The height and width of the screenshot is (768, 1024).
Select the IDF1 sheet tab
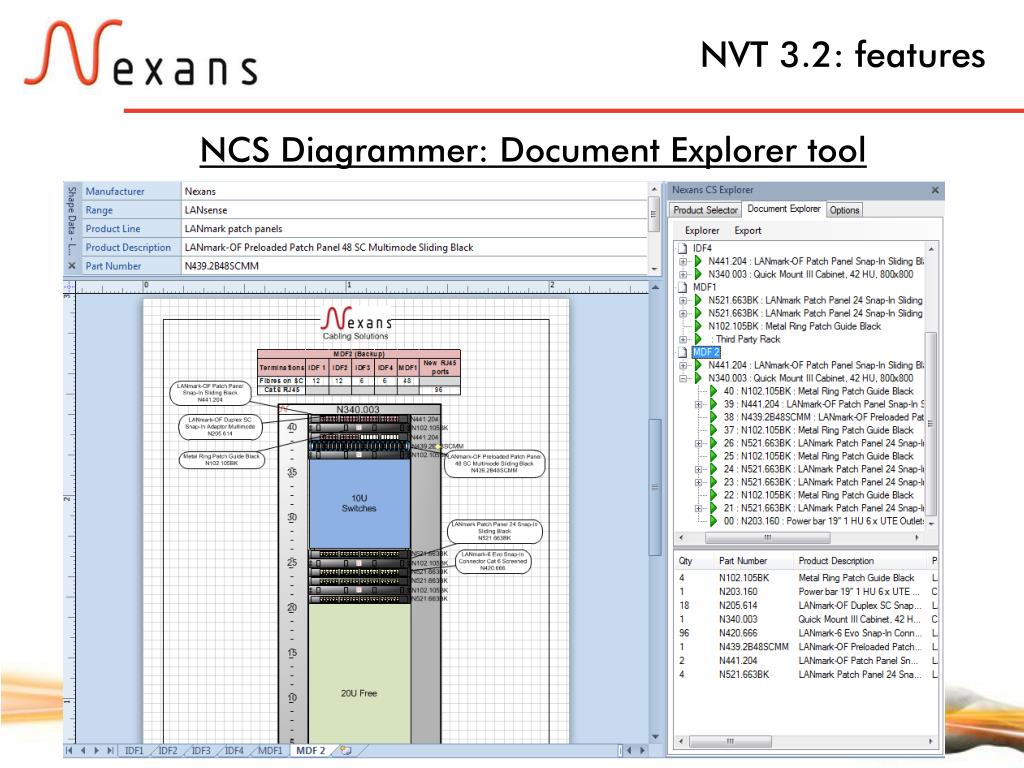coord(134,750)
